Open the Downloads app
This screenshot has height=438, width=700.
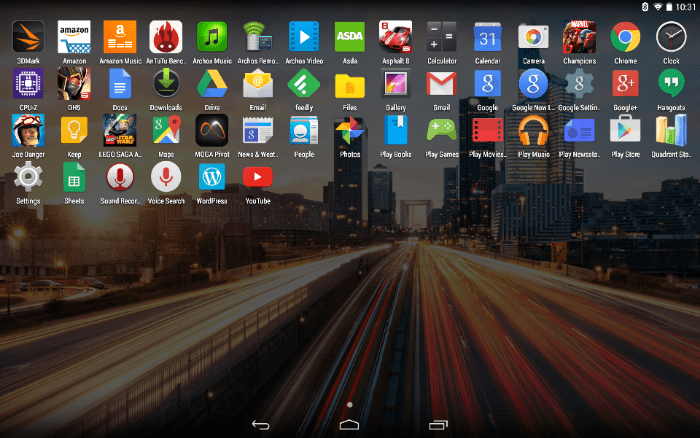click(166, 83)
